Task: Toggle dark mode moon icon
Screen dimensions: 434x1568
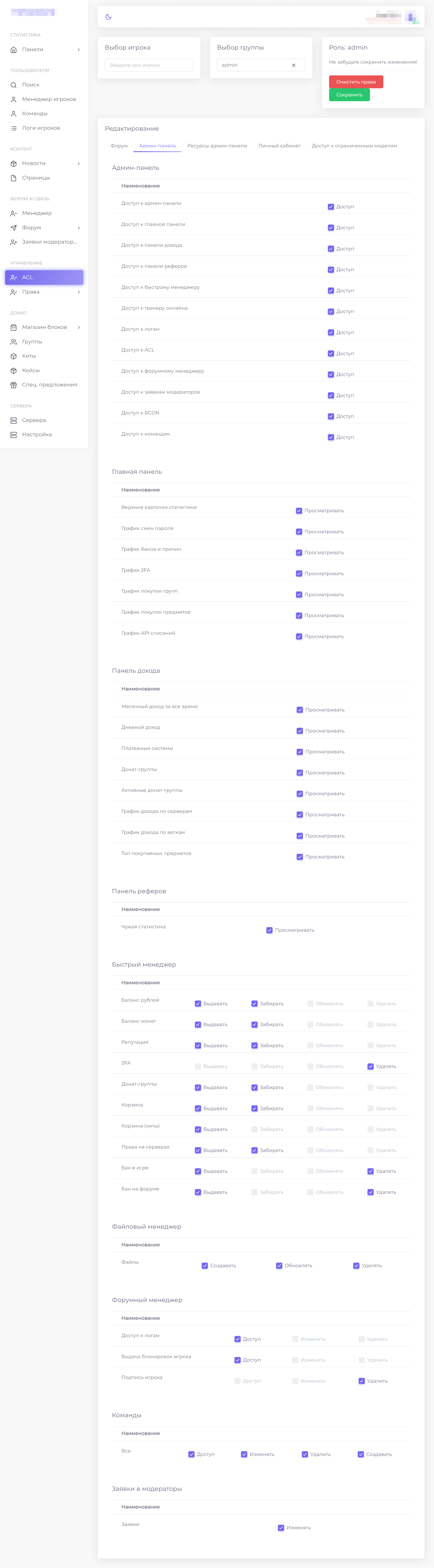Action: pos(108,17)
